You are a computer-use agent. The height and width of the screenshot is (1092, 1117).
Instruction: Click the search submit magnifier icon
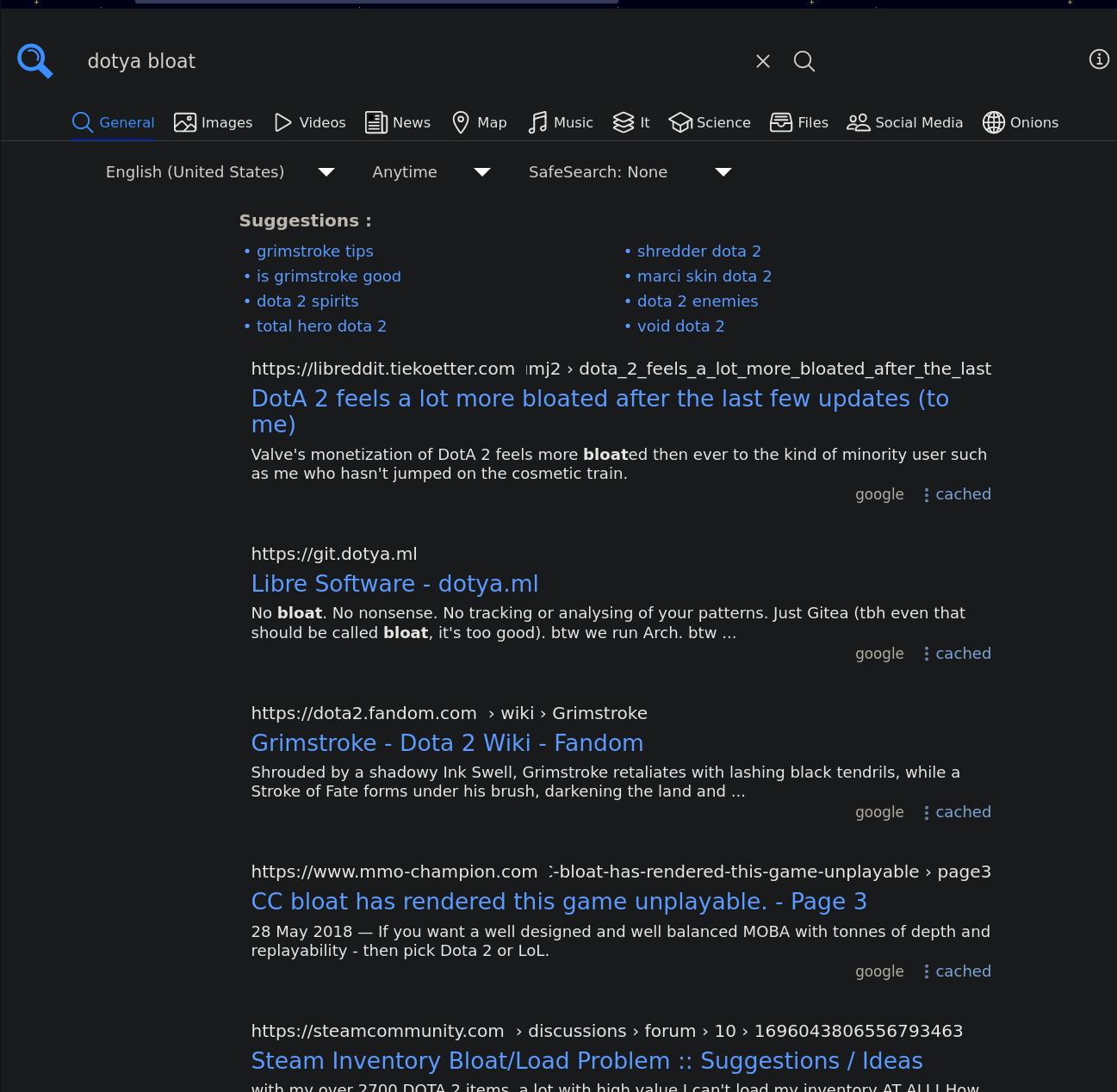(804, 61)
